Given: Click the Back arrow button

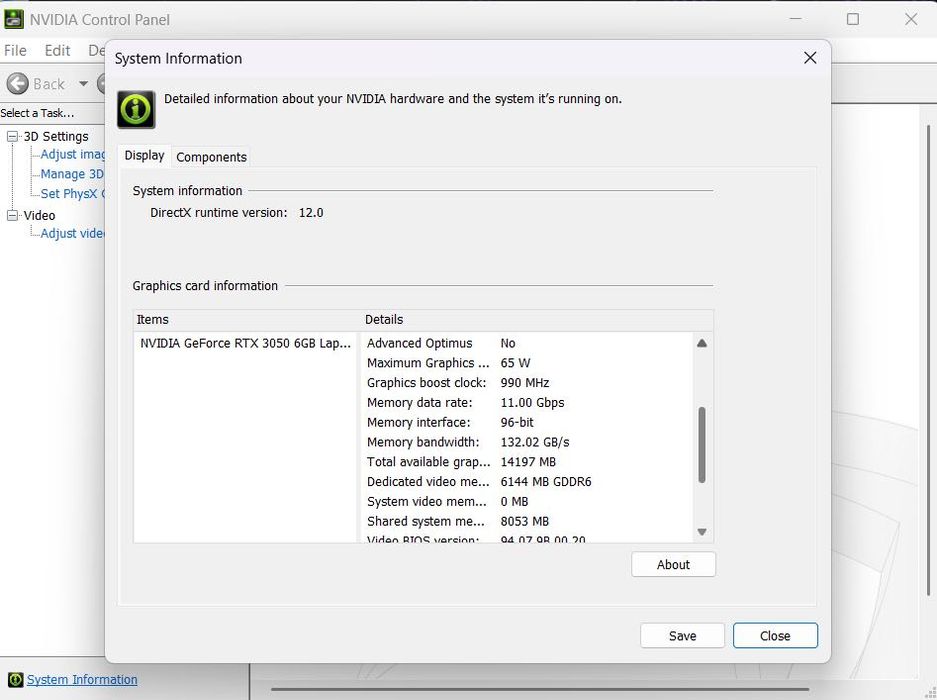Looking at the screenshot, I should click(x=18, y=84).
